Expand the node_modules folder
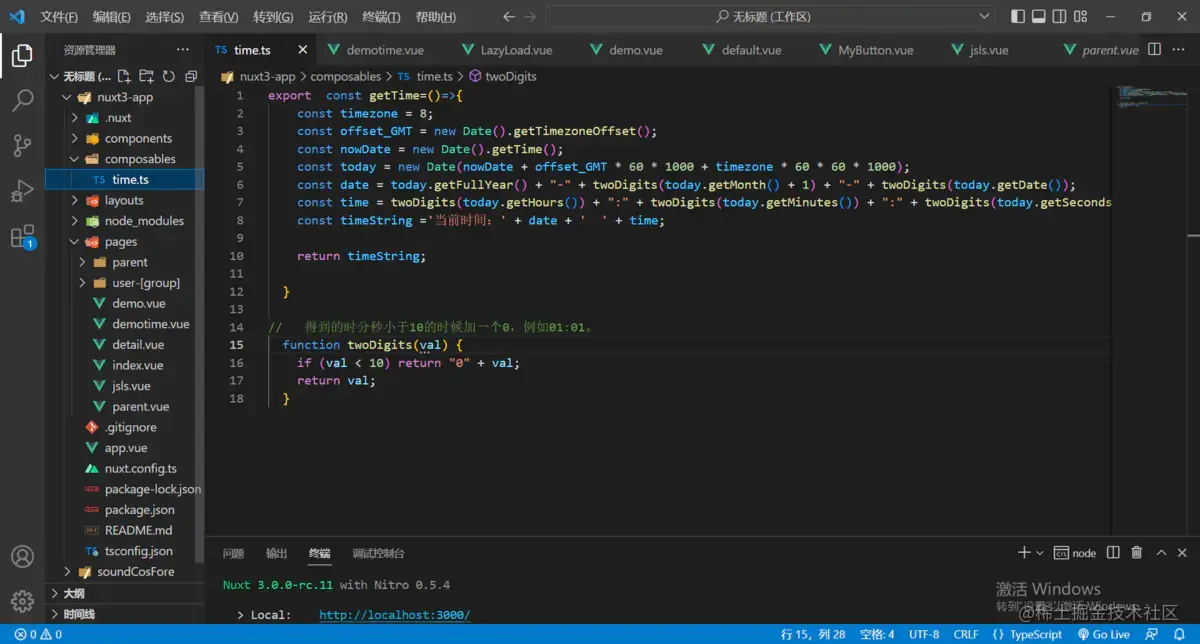The width and height of the screenshot is (1200, 644). pos(75,221)
